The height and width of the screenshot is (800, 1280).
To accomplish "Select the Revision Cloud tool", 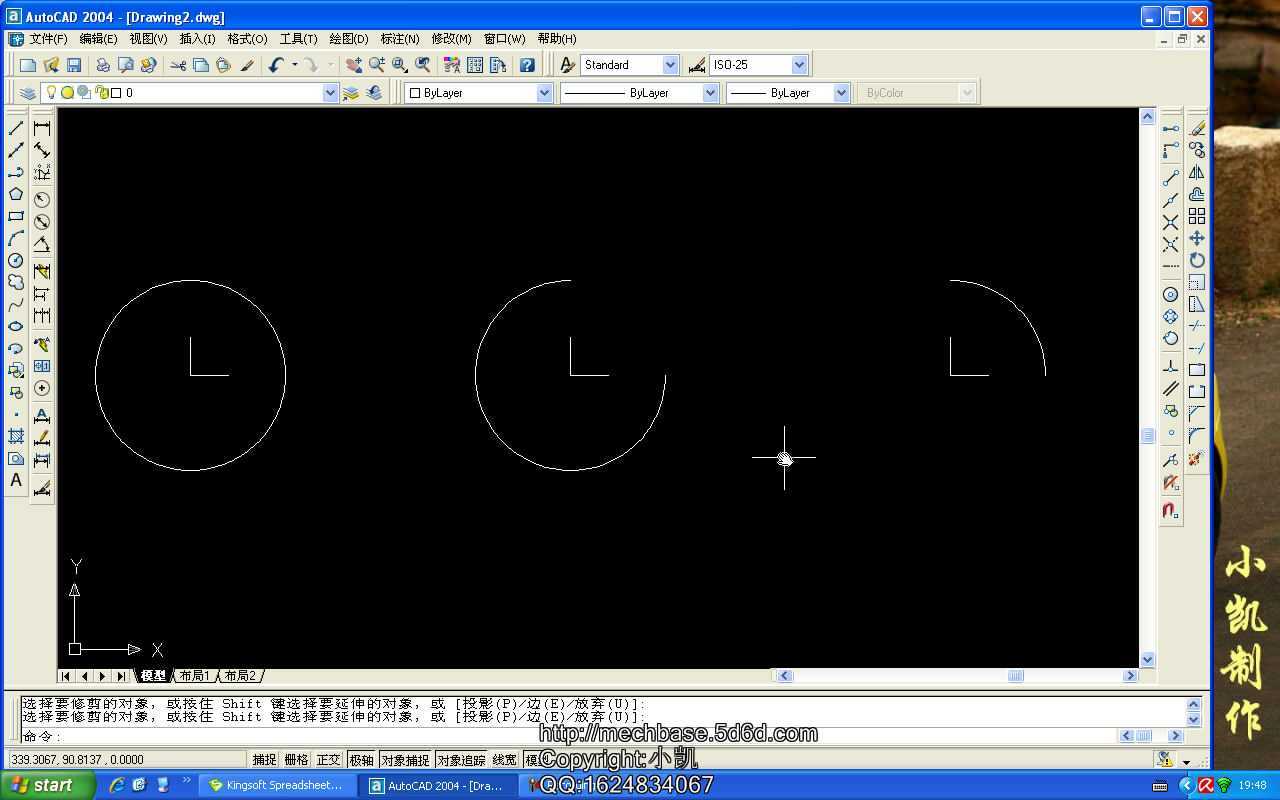I will click(16, 282).
